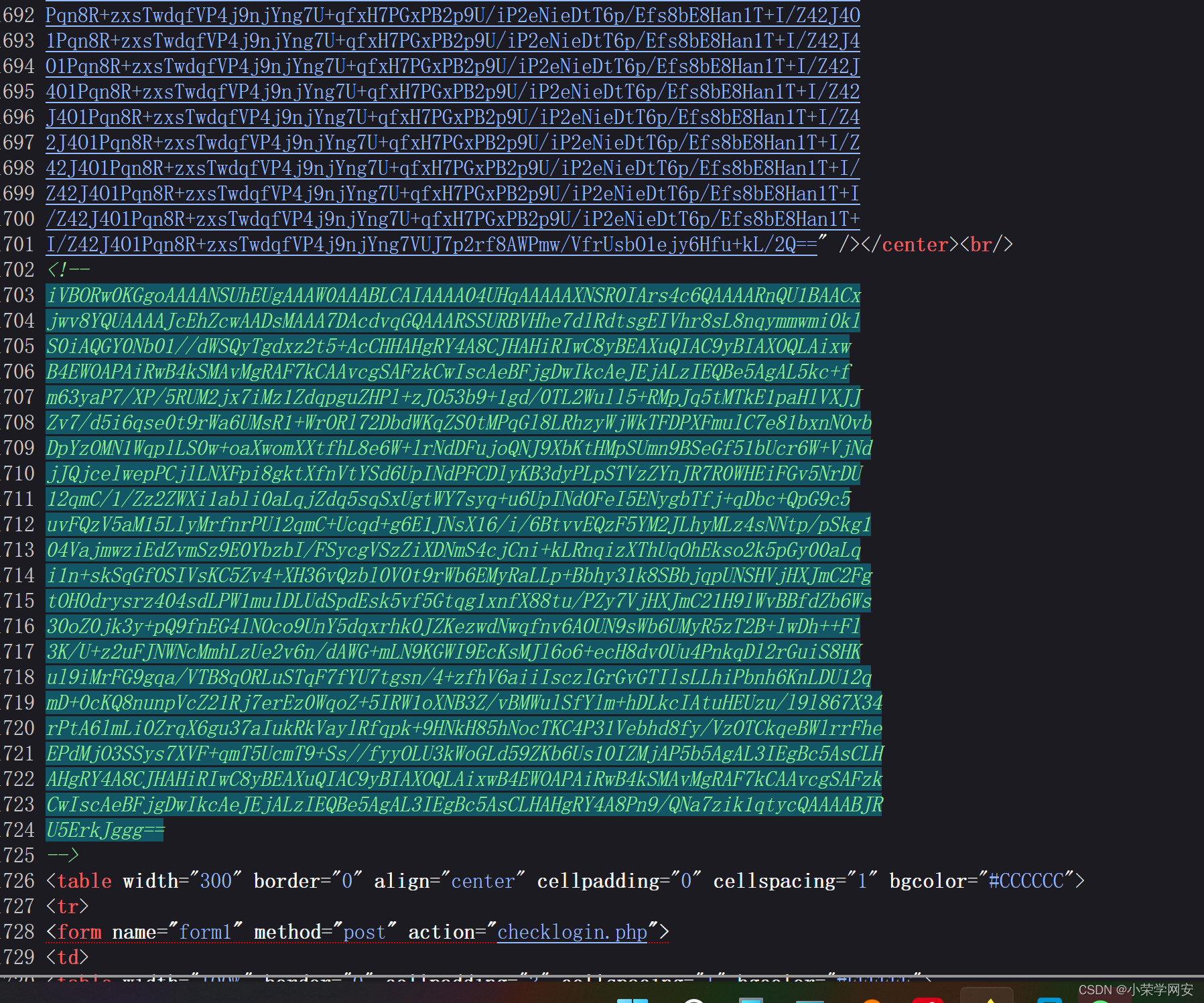Click link text on line 693
1204x1003 pixels.
453,40
